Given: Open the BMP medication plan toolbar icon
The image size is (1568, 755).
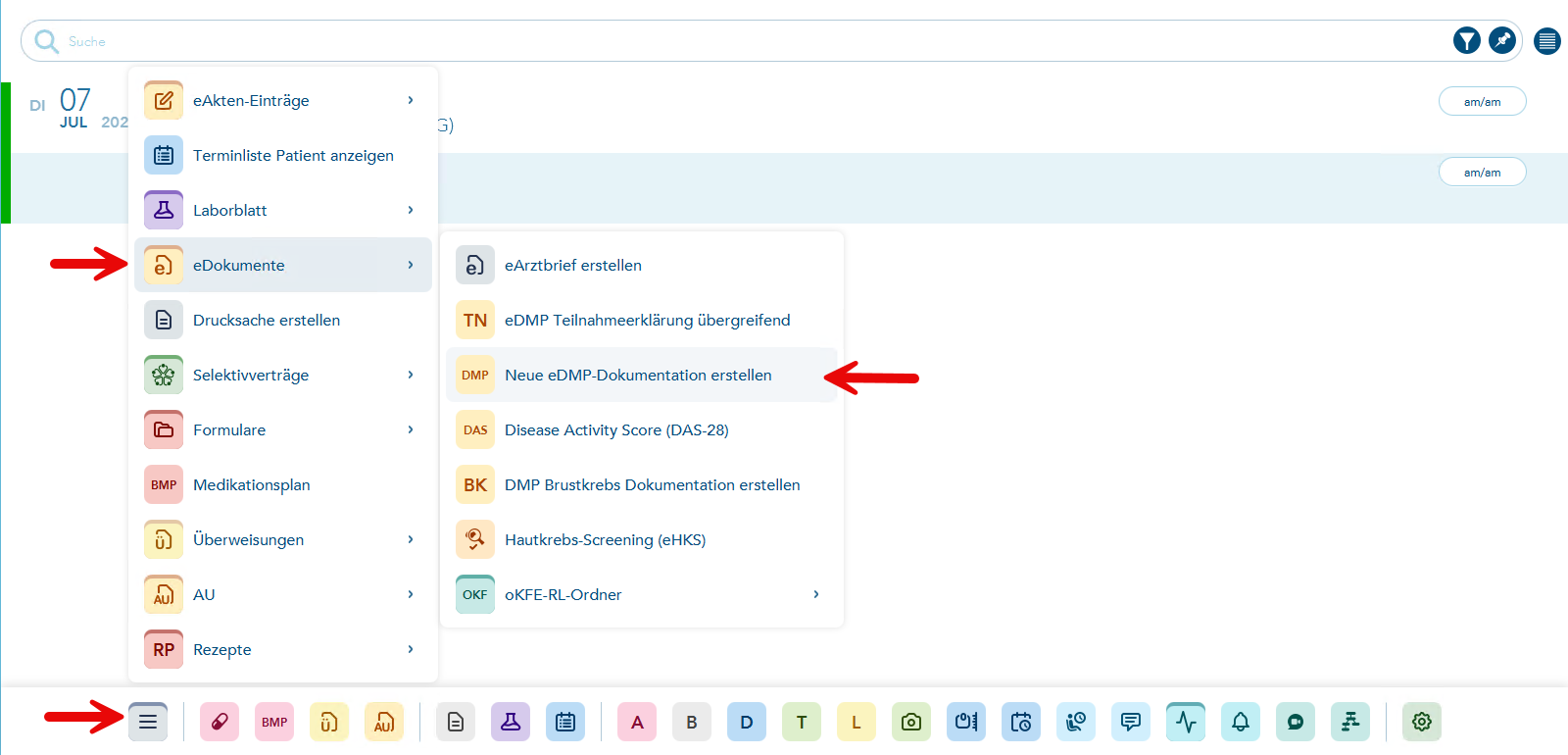Looking at the screenshot, I should 274,722.
